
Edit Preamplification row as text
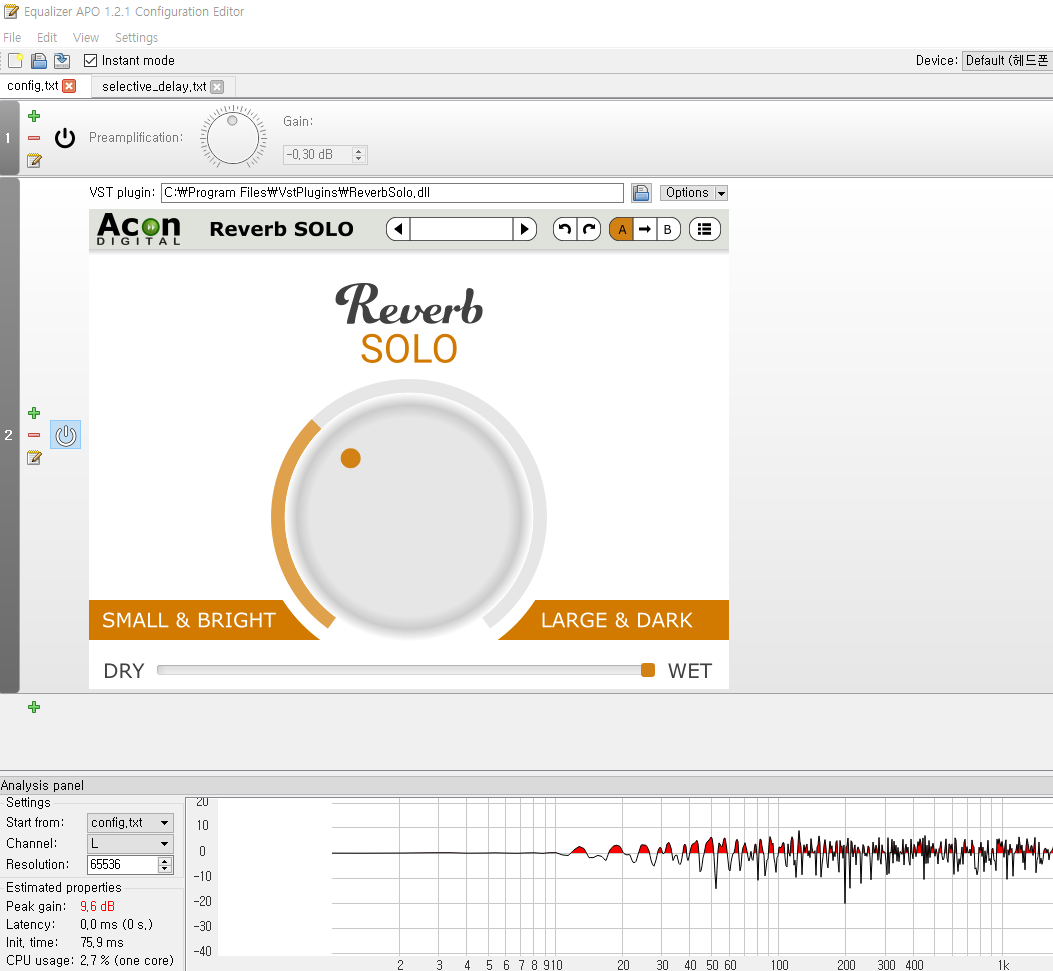[x=34, y=160]
